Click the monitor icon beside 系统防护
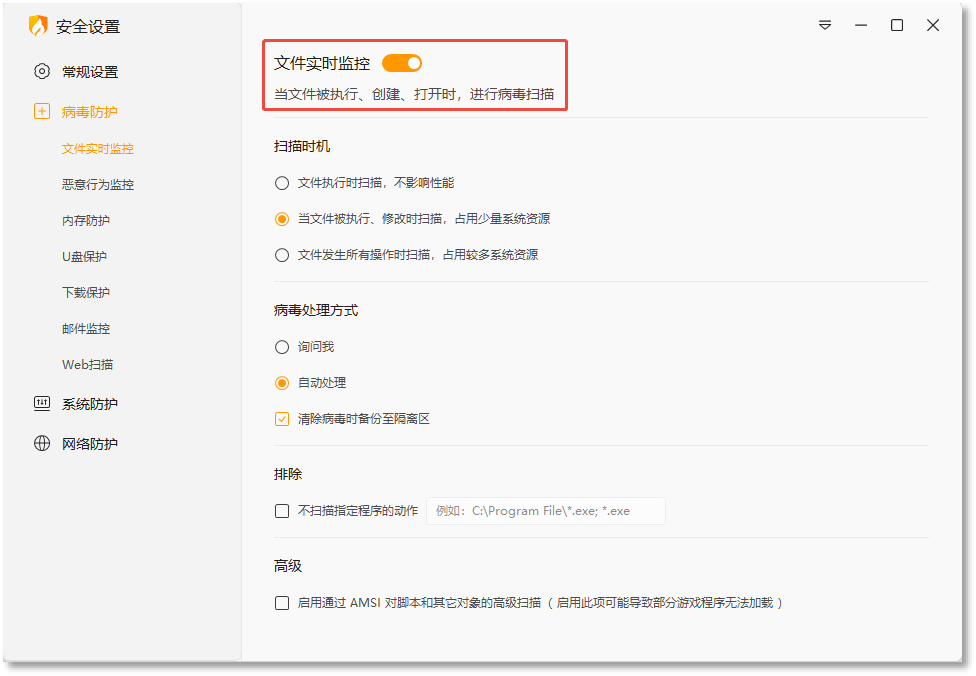Viewport: 976px width, 676px height. (42, 403)
